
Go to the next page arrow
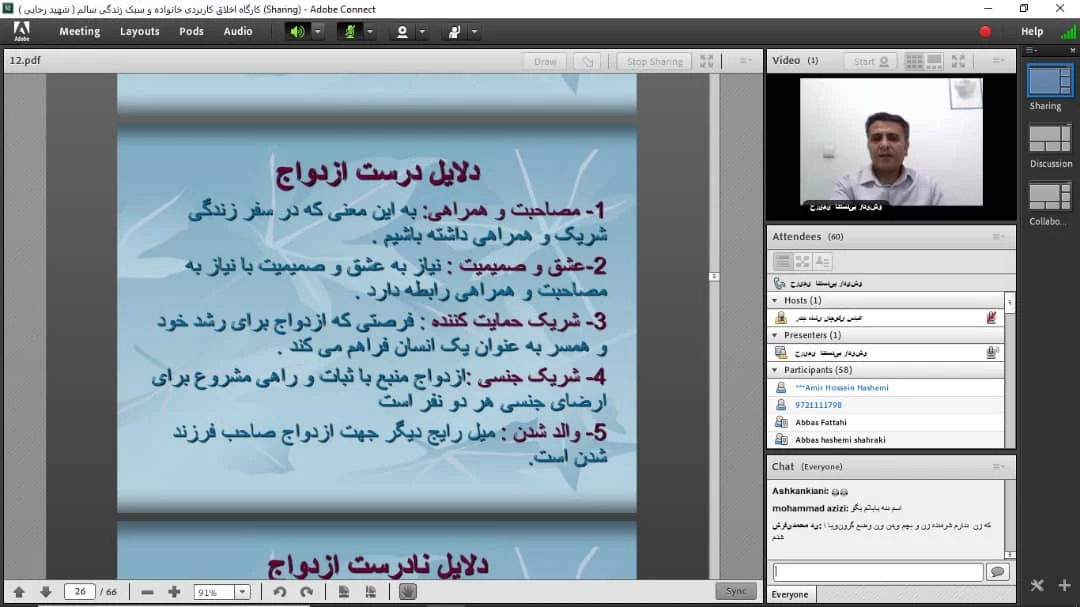(x=46, y=592)
